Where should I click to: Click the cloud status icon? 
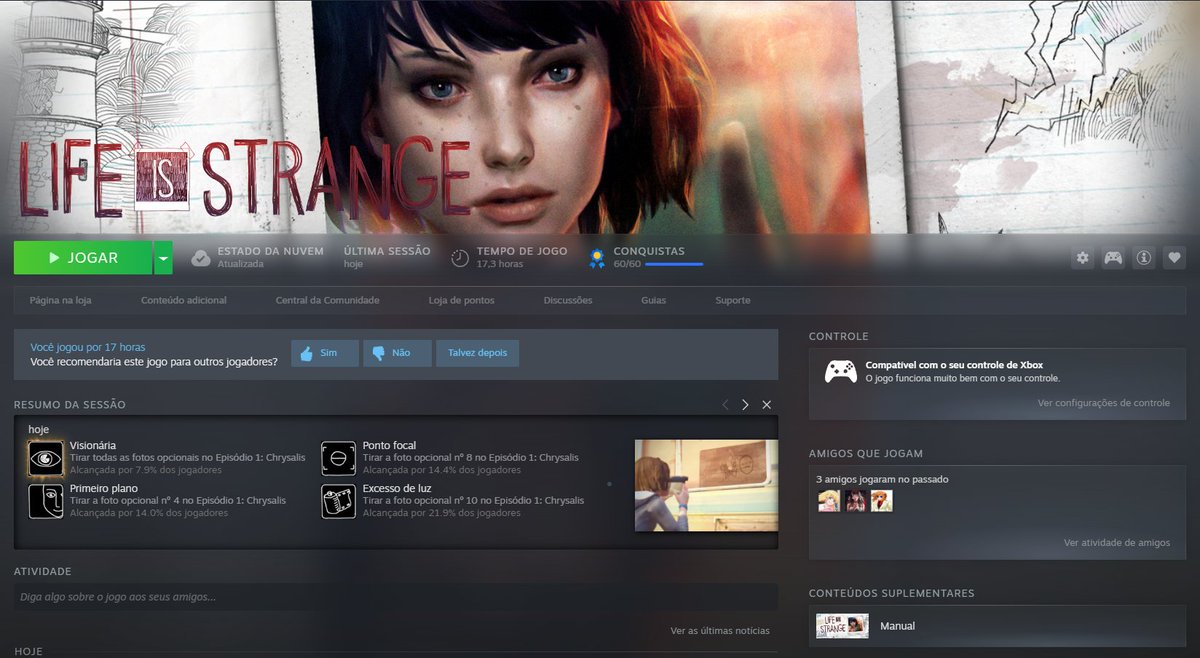pos(201,258)
